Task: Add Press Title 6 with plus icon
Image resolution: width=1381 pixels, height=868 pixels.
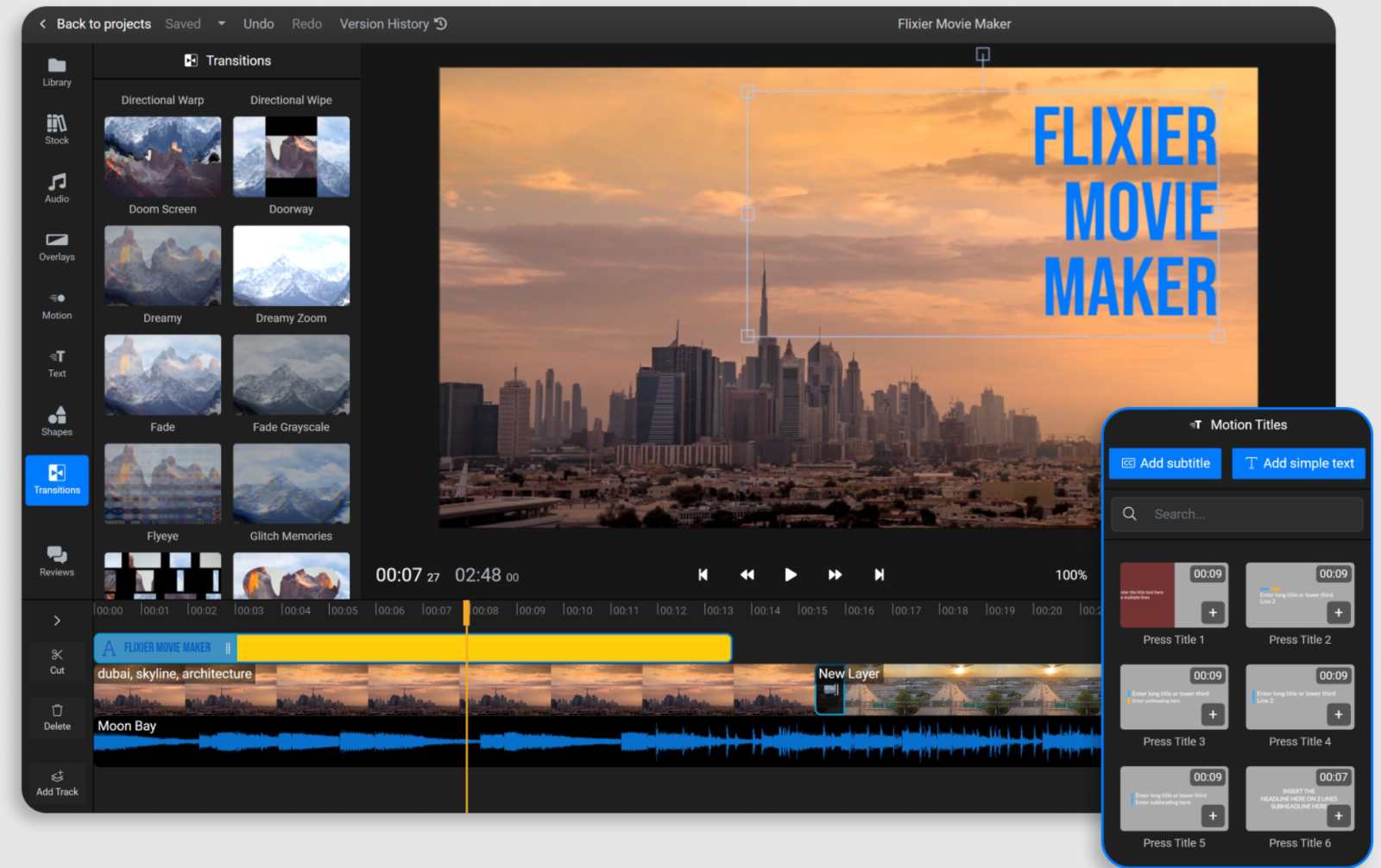Action: (x=1339, y=816)
